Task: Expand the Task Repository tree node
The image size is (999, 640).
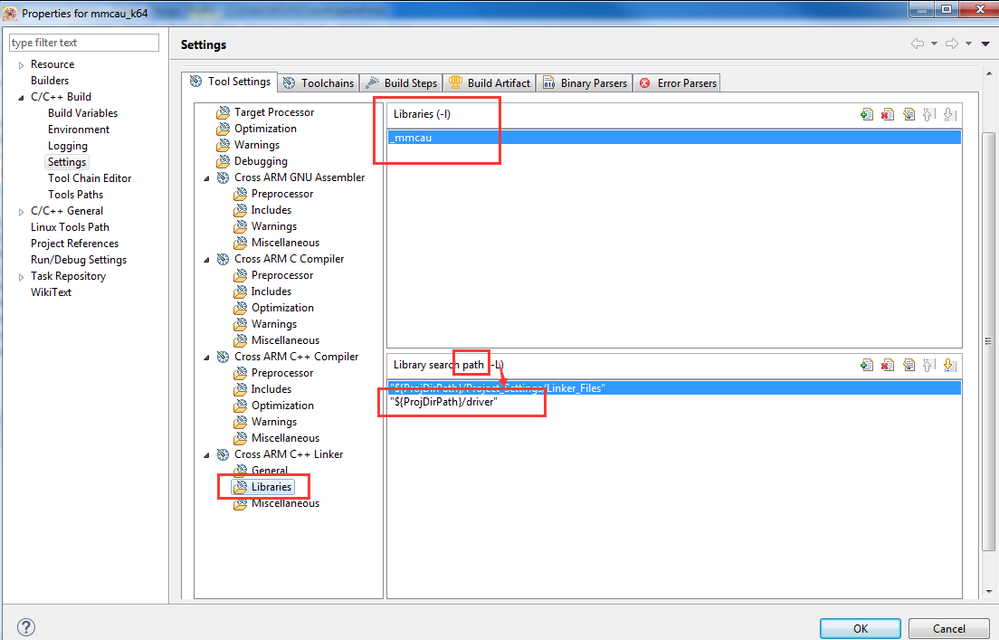Action: (21, 277)
